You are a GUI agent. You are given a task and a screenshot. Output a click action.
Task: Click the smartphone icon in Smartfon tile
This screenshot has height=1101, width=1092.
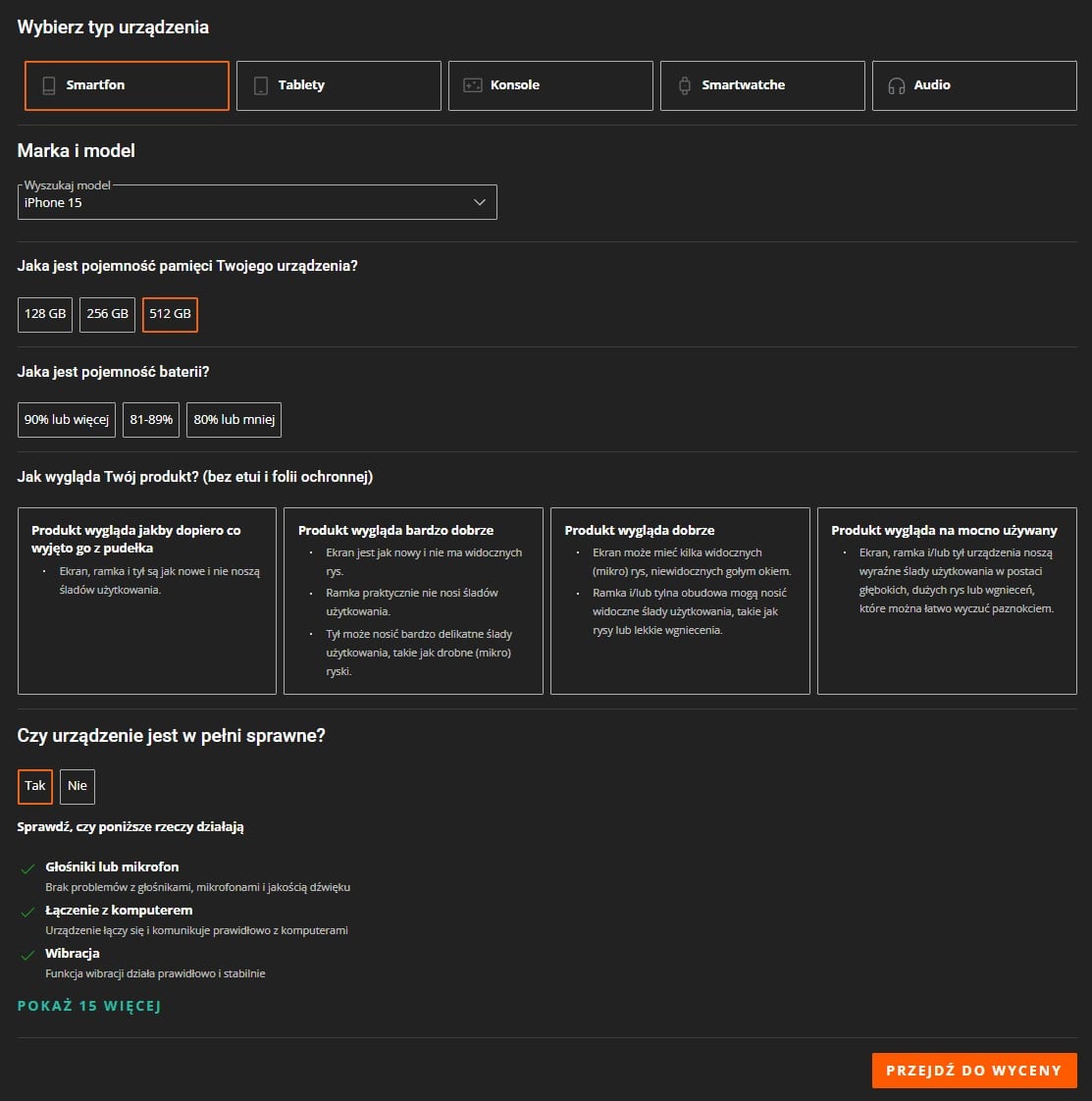(x=48, y=85)
